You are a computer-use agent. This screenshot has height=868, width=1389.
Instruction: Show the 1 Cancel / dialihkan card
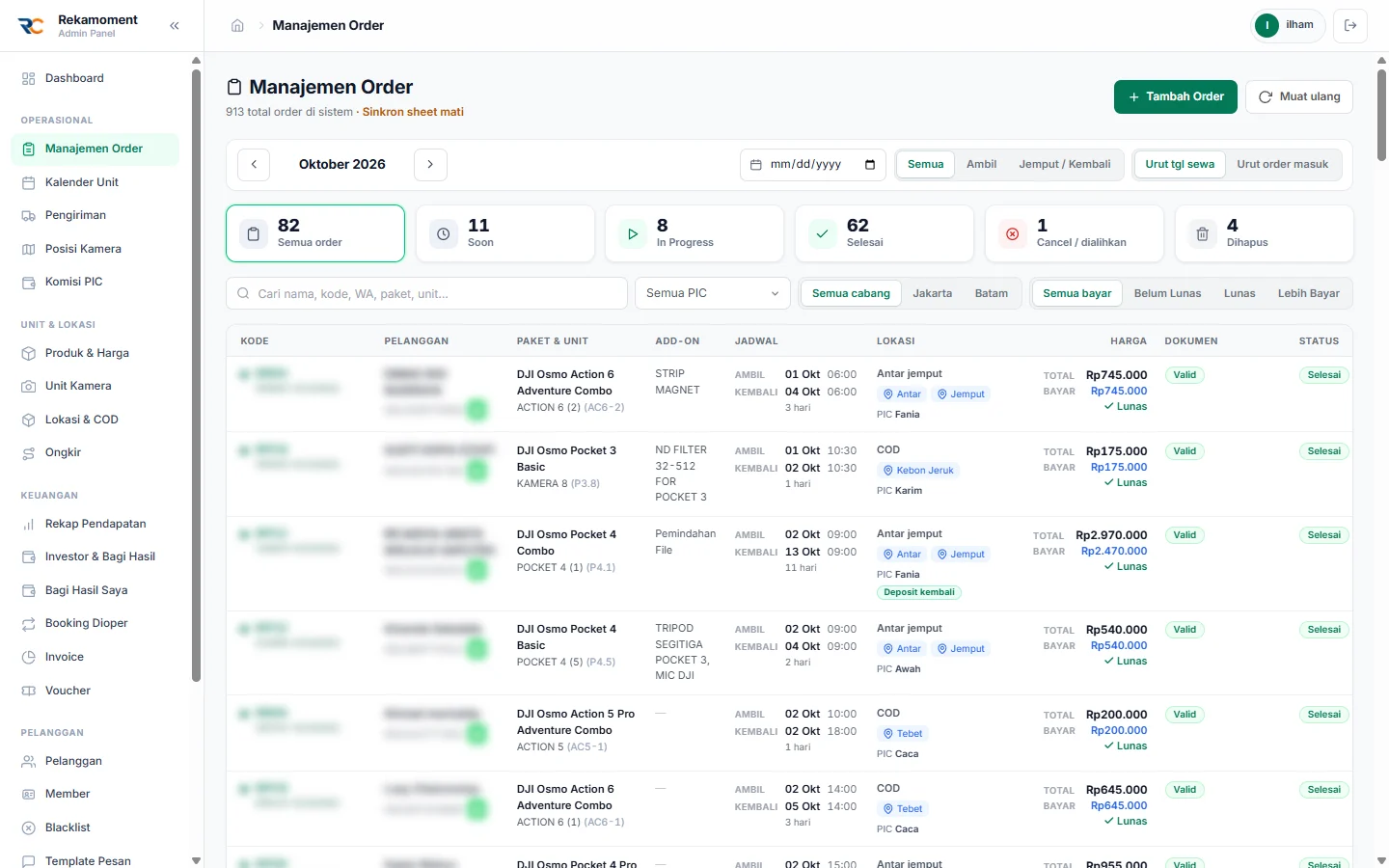pyautogui.click(x=1075, y=233)
